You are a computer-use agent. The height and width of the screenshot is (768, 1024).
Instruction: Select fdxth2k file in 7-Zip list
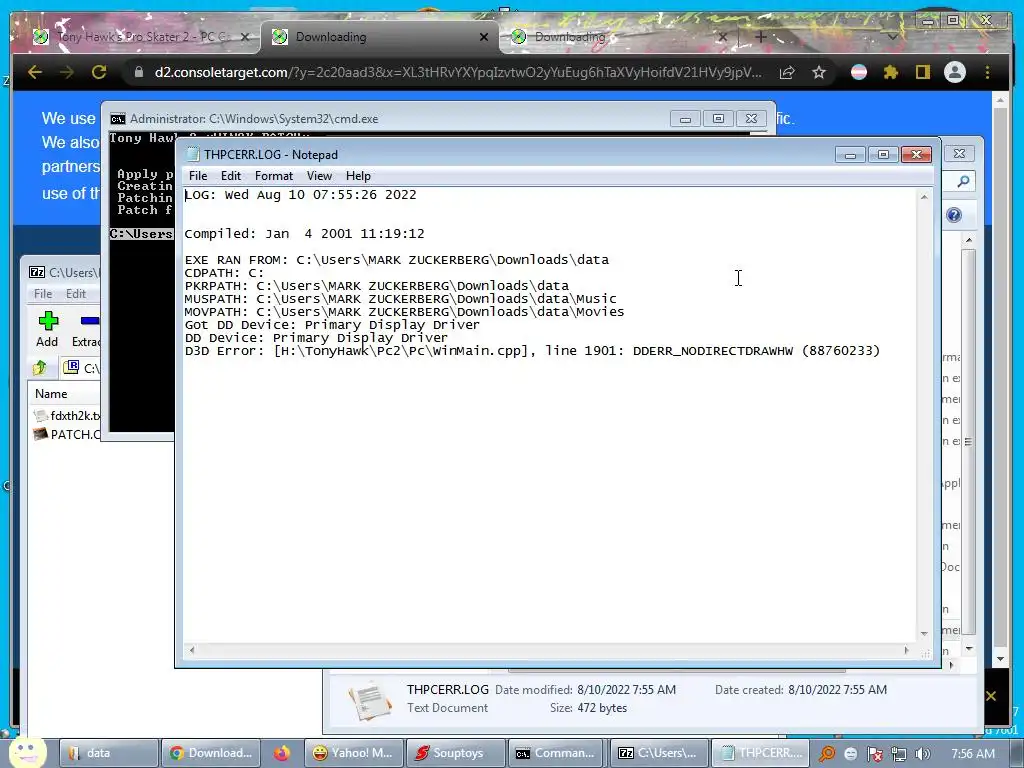(68, 415)
